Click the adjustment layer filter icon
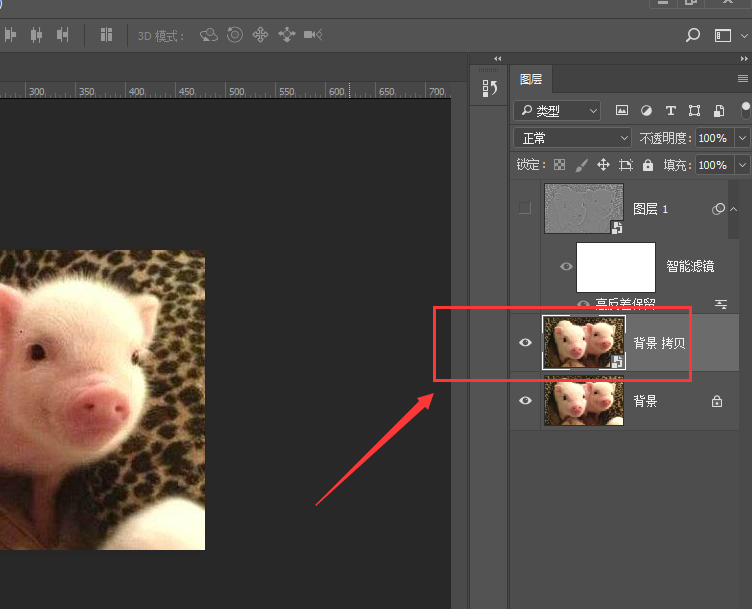This screenshot has width=752, height=609. pyautogui.click(x=646, y=110)
